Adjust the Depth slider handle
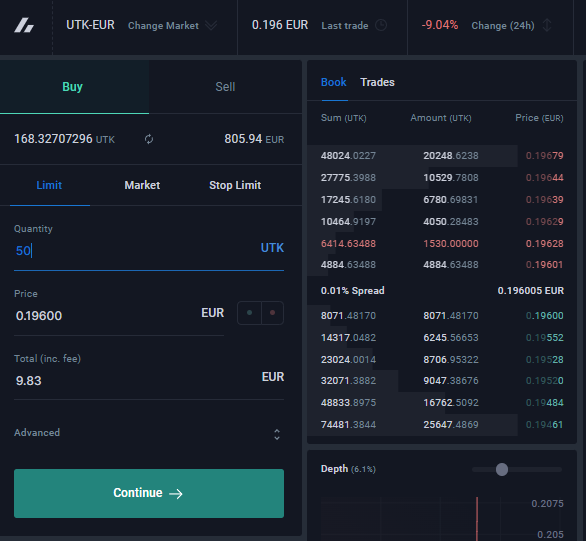 tap(502, 469)
